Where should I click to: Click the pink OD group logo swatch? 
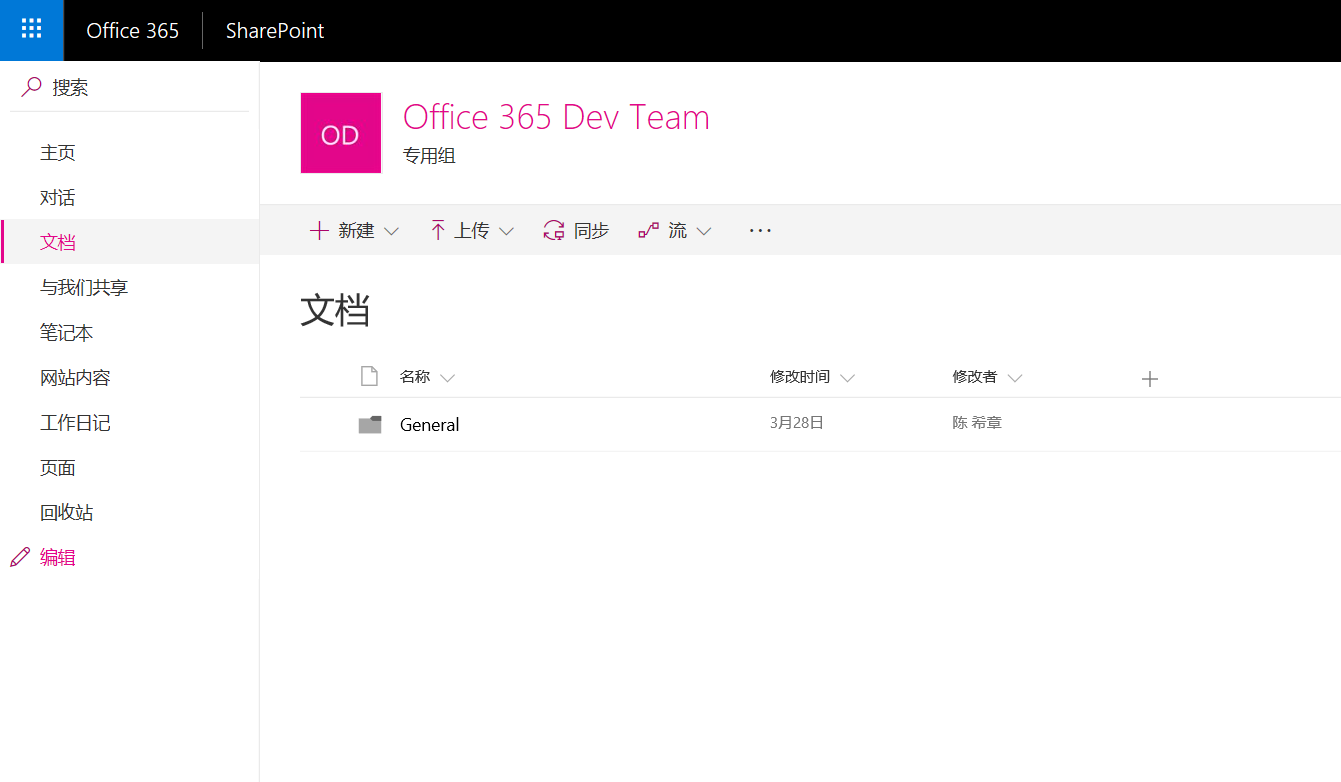[x=340, y=132]
